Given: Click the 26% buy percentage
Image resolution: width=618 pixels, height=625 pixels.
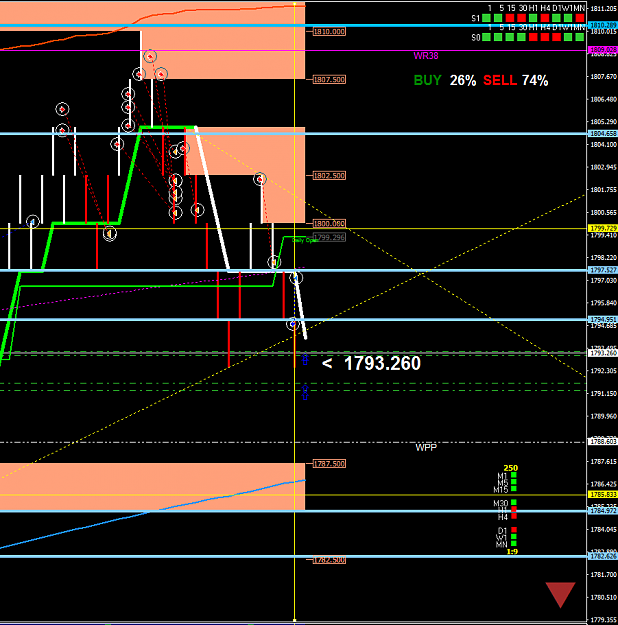Looking at the screenshot, I should [x=463, y=81].
